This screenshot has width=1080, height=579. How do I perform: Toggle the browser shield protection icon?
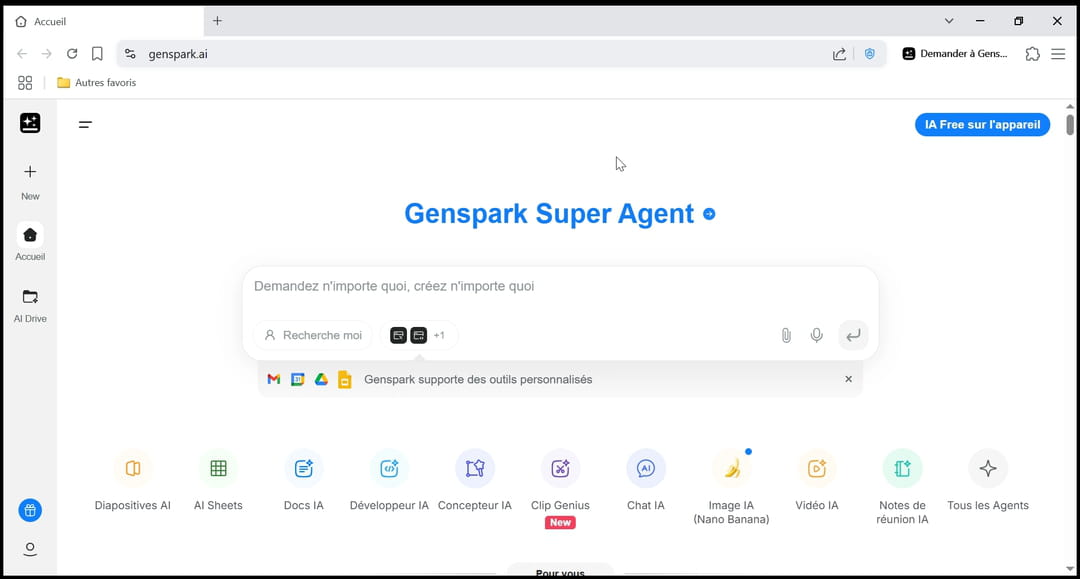870,54
